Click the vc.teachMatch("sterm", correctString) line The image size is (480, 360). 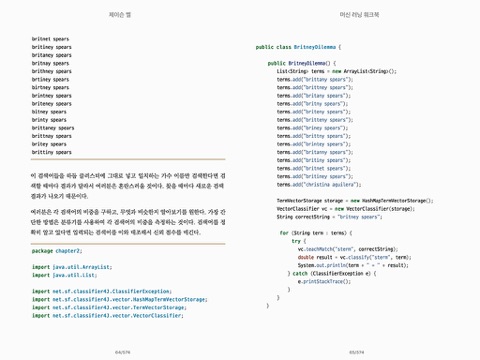pos(348,249)
